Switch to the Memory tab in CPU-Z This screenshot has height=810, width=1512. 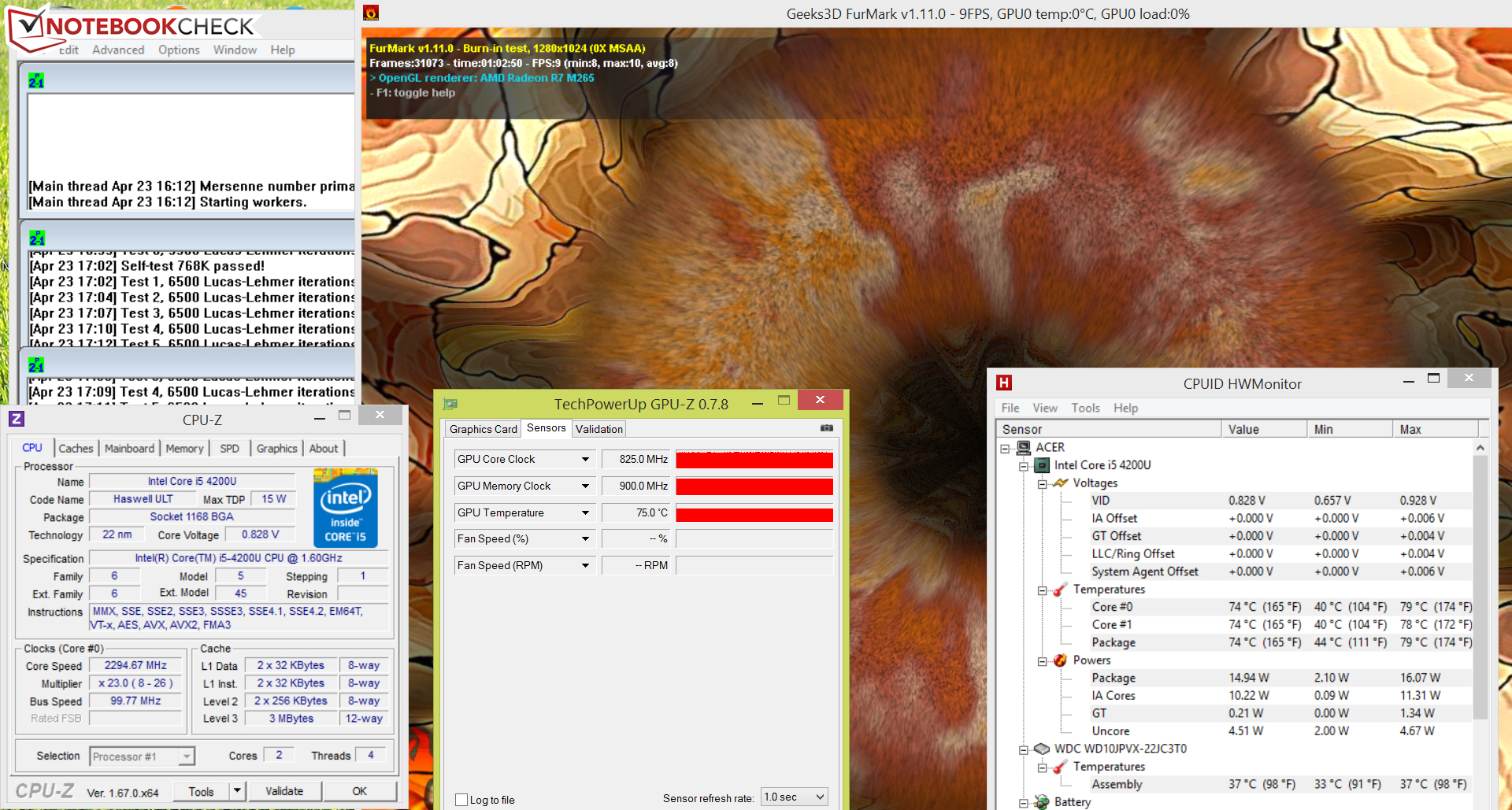184,448
